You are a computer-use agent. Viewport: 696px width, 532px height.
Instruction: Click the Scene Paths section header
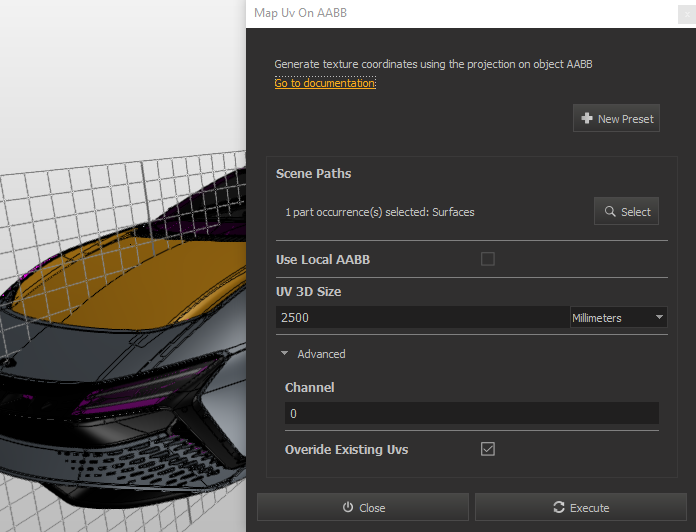click(x=313, y=174)
